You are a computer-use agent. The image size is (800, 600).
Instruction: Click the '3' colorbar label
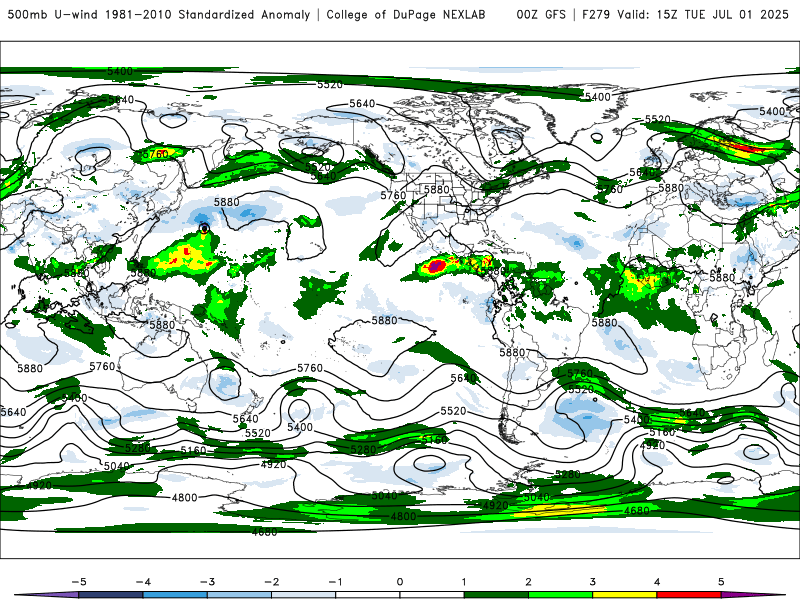tap(592, 582)
